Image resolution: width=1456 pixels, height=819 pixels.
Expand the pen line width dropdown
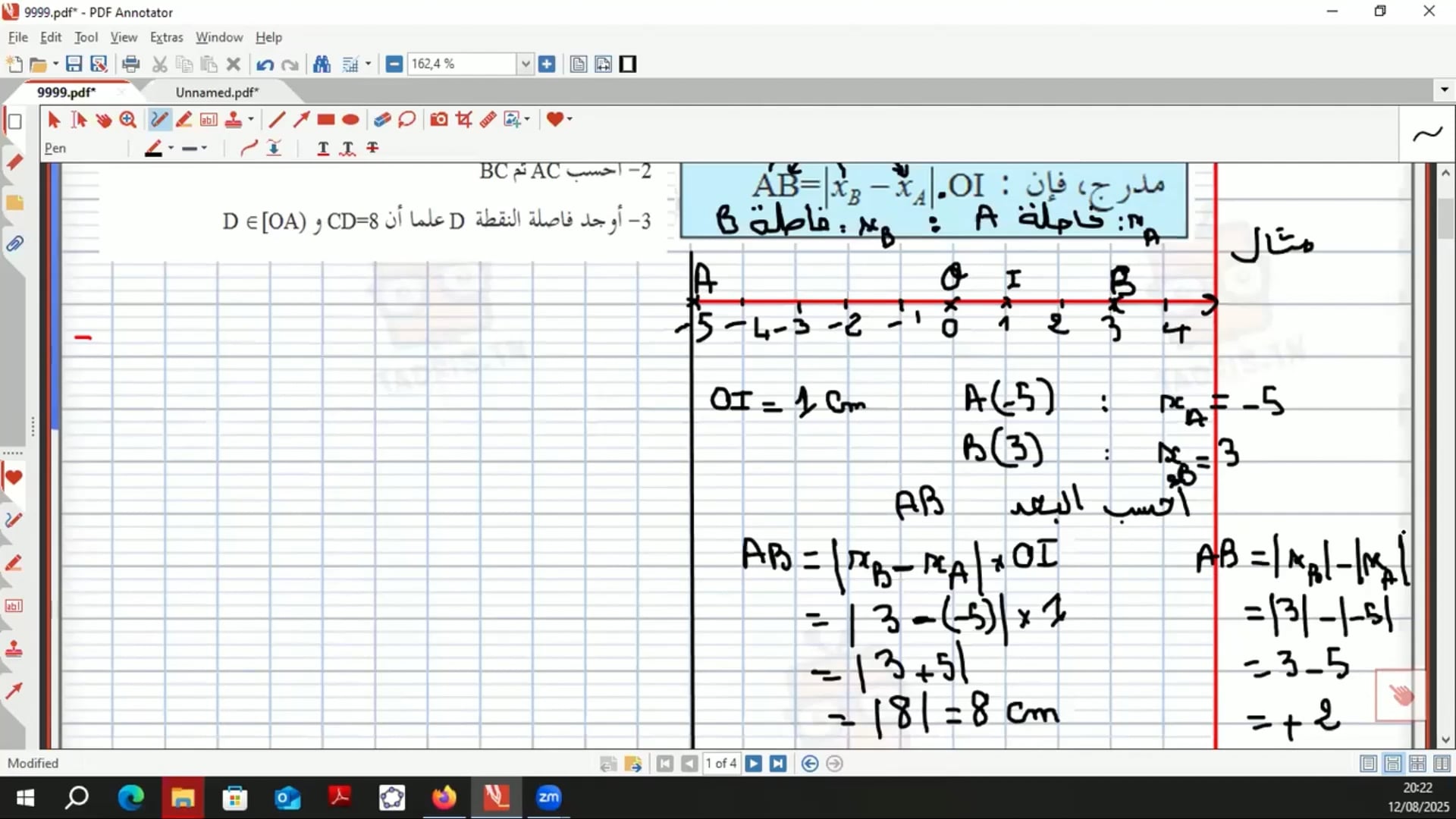pyautogui.click(x=204, y=148)
